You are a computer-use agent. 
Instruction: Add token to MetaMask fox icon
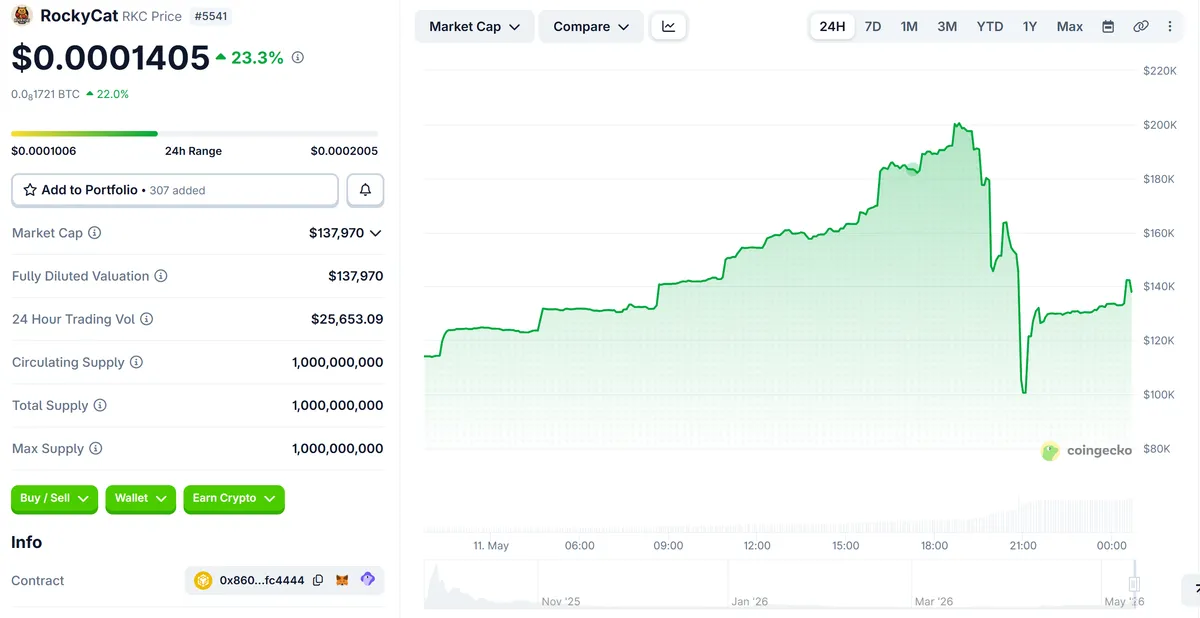(342, 580)
